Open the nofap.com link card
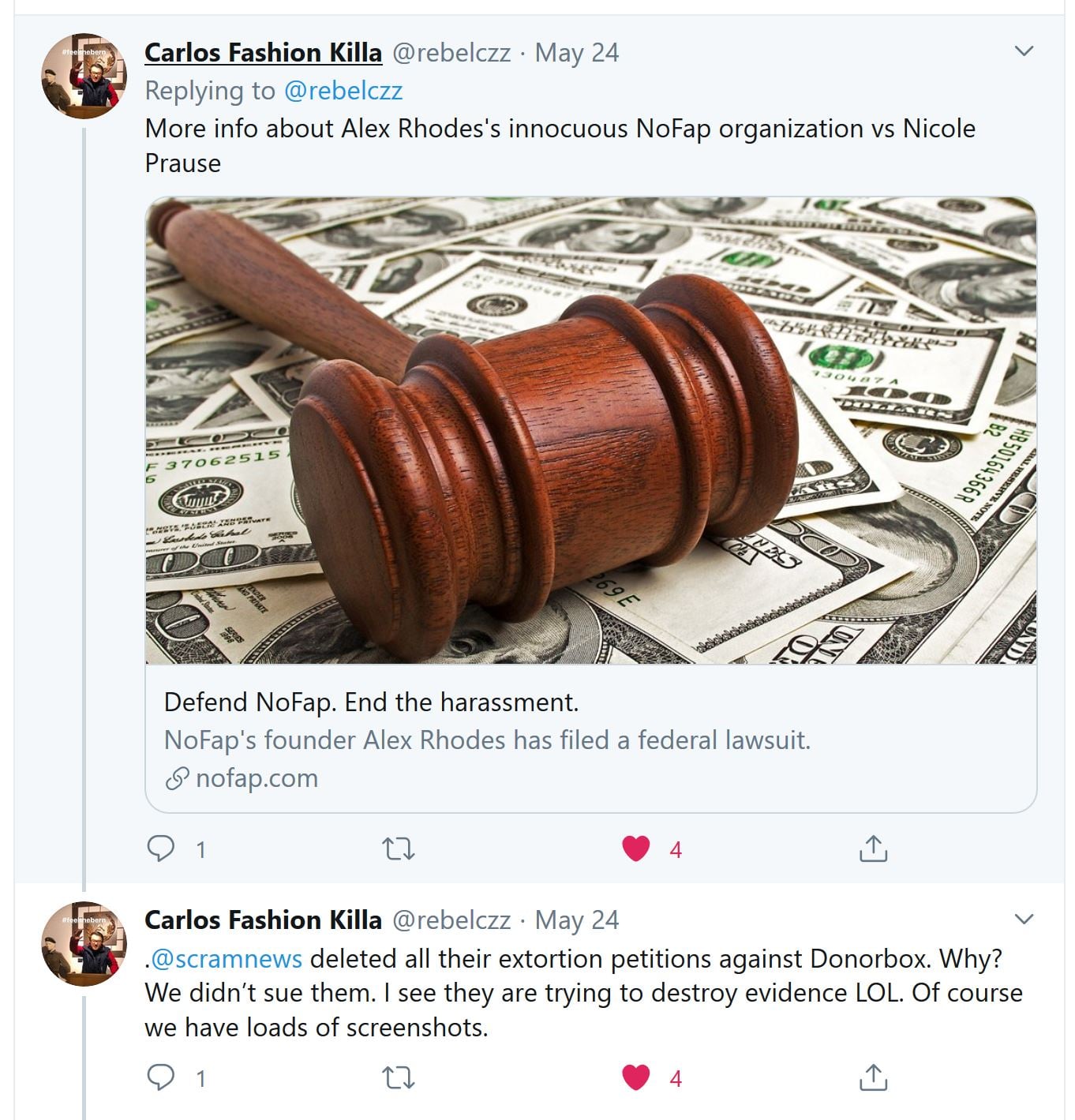This screenshot has width=1075, height=1120. 257,778
